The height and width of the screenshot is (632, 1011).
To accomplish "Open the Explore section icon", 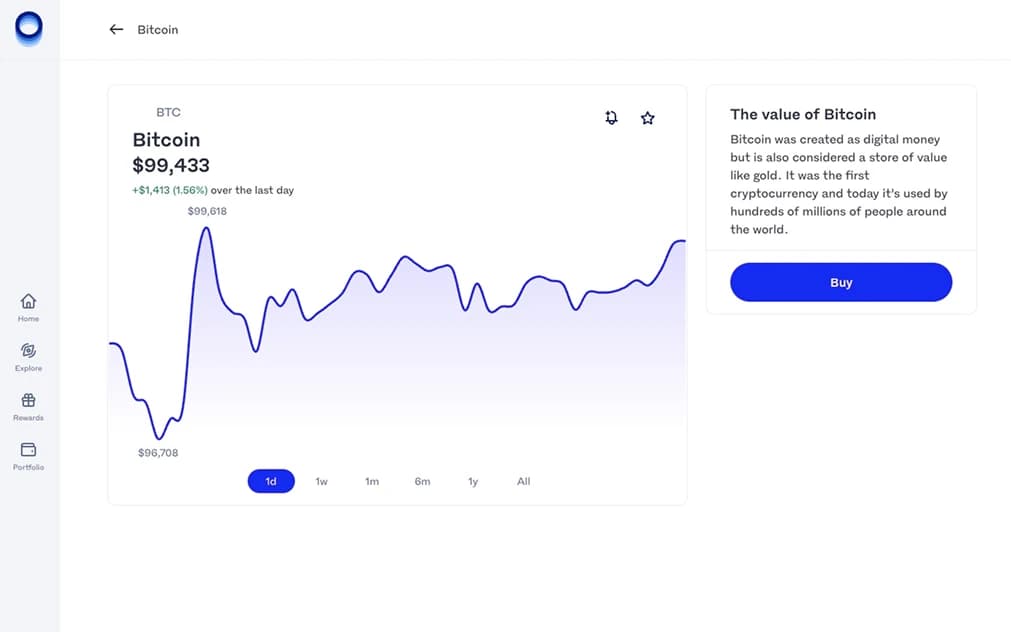I will 28,351.
